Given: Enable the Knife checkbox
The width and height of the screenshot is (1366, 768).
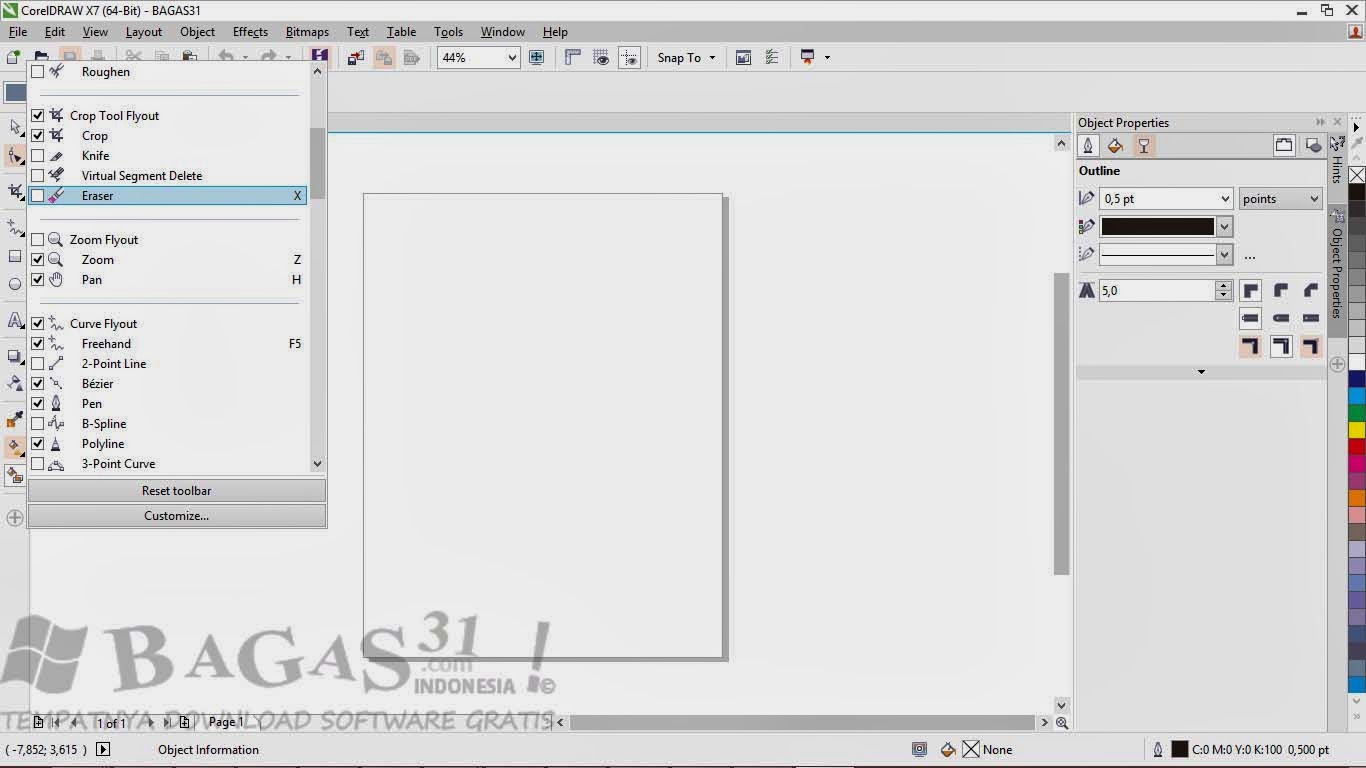Looking at the screenshot, I should [x=38, y=156].
